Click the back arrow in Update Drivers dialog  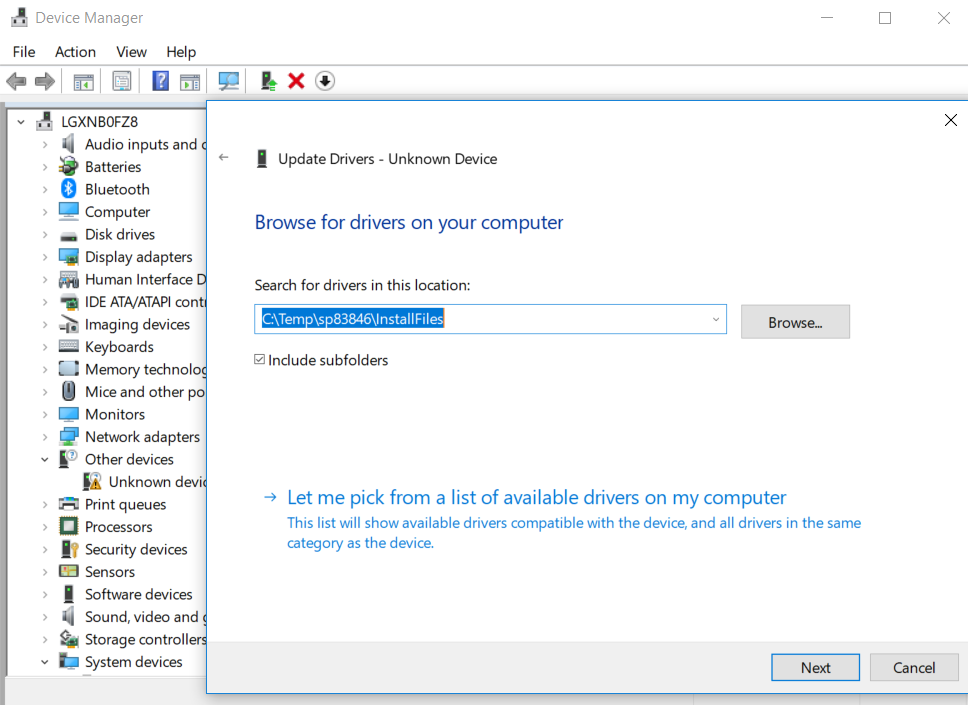224,158
